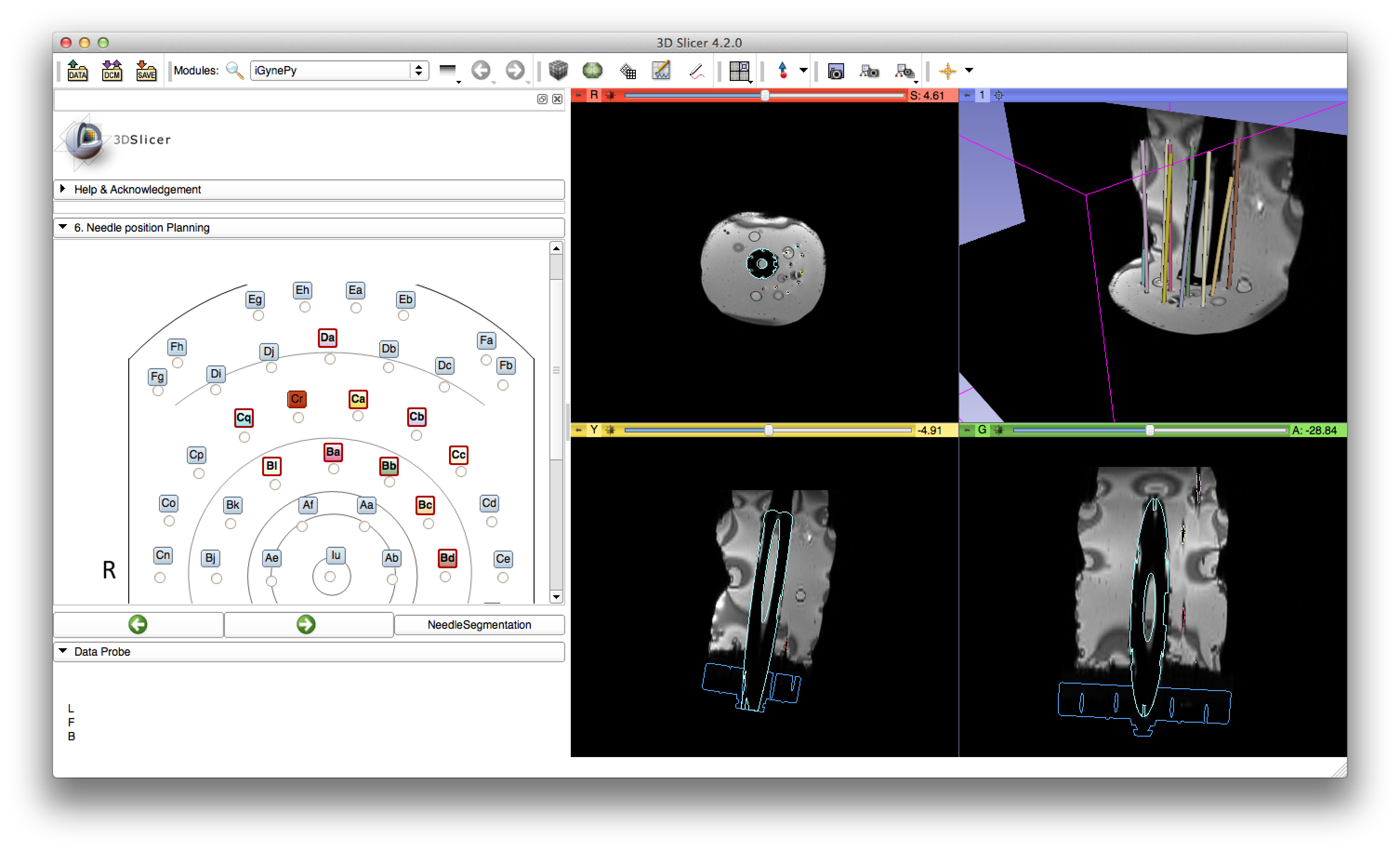Click the Ca needle label
The image size is (1400, 851).
tap(357, 399)
